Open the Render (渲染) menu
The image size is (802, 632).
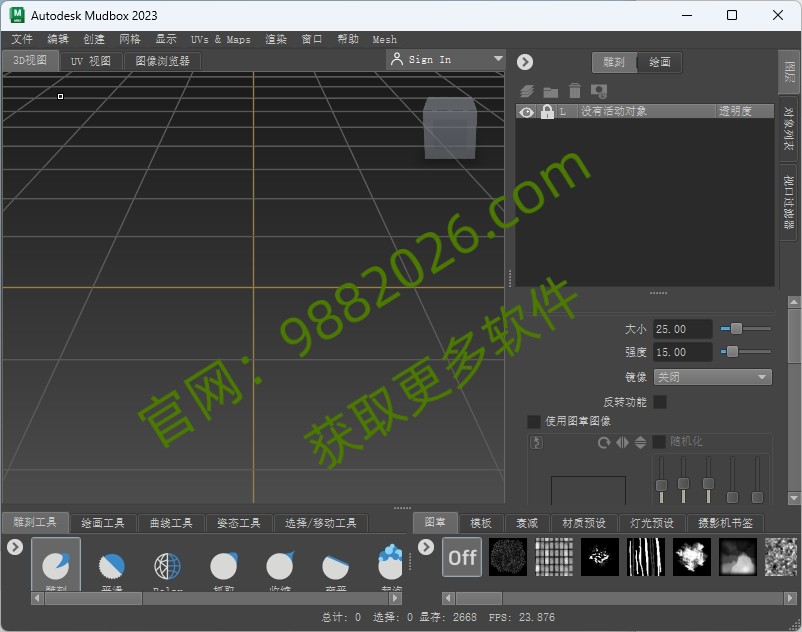click(276, 39)
